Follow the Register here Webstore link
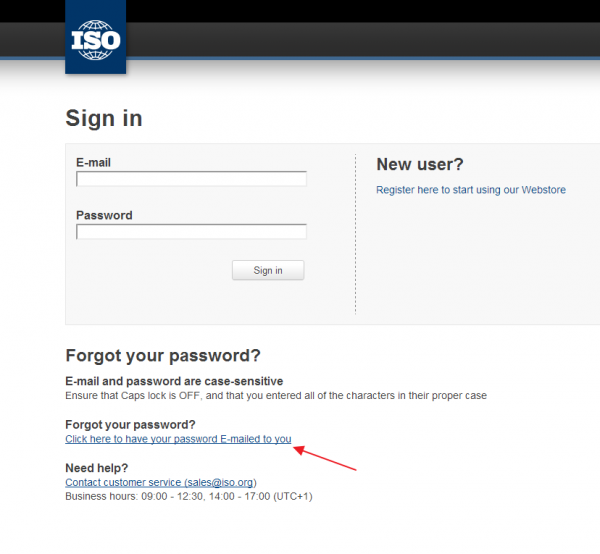 [471, 190]
